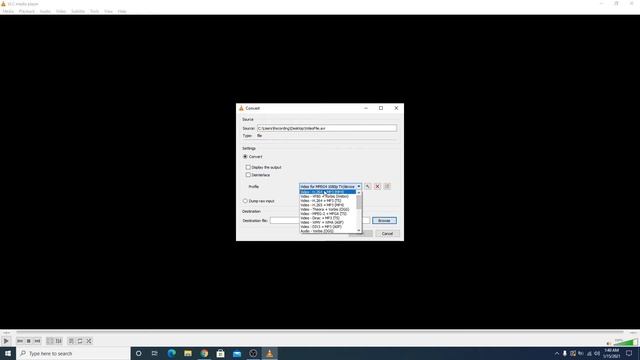Enable the Display the output checkbox
Image resolution: width=640 pixels, height=360 pixels.
tap(248, 167)
